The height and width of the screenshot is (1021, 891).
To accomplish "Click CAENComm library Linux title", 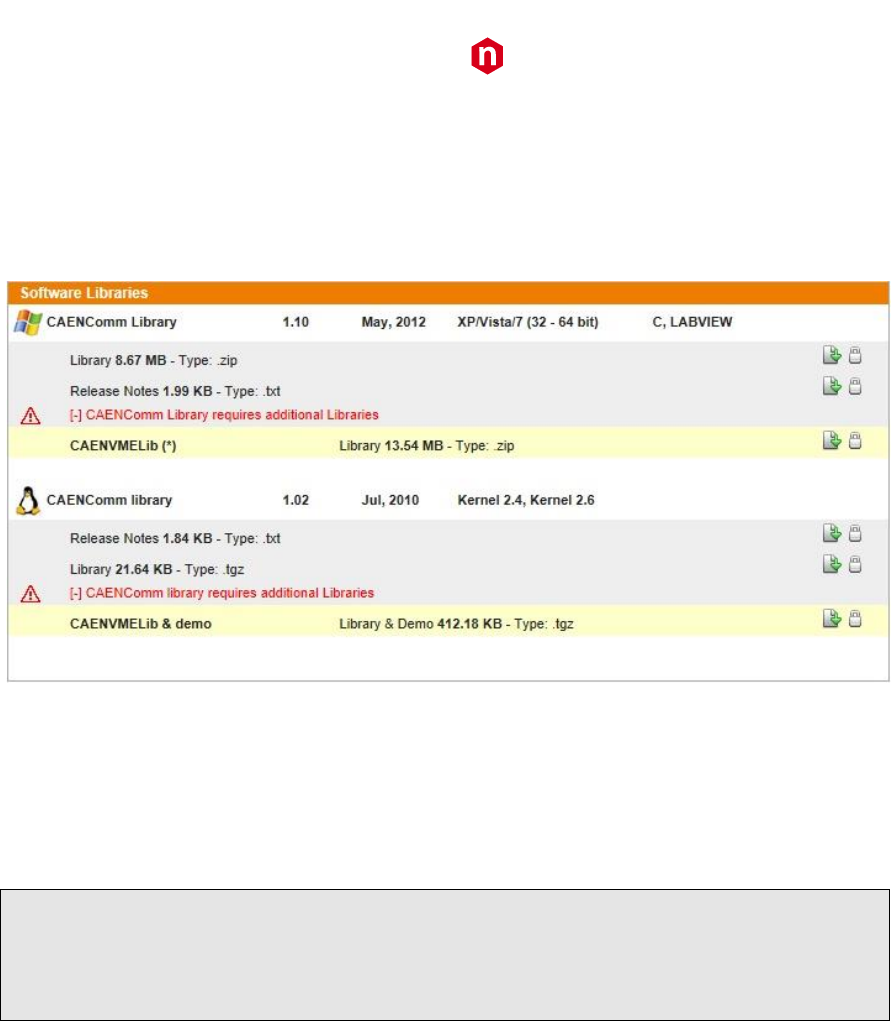I will 109,500.
